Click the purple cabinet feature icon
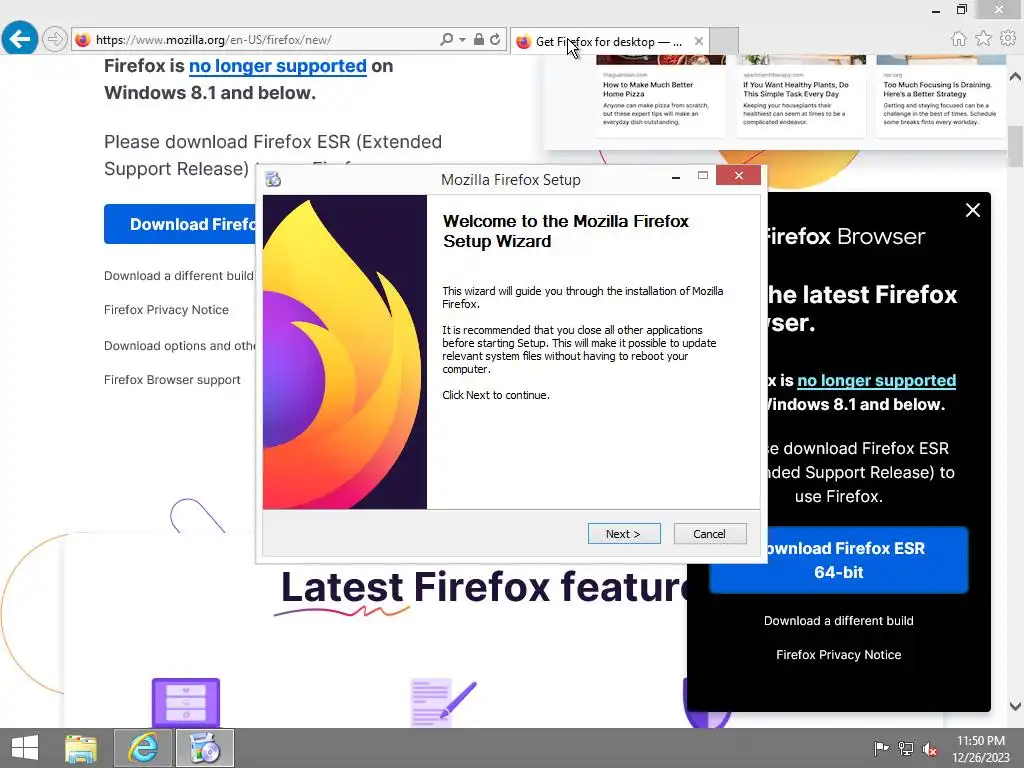The height and width of the screenshot is (768, 1024). pyautogui.click(x=186, y=702)
